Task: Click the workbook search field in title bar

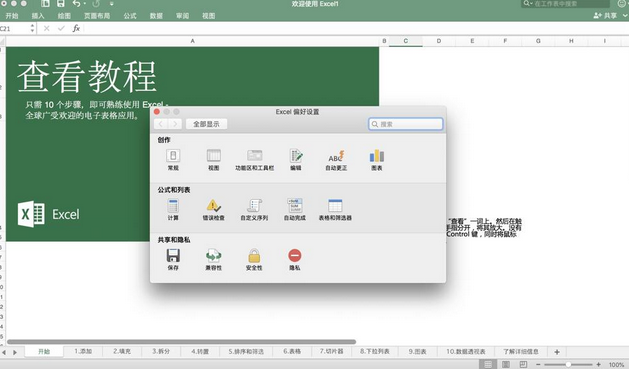Action: 565,4
